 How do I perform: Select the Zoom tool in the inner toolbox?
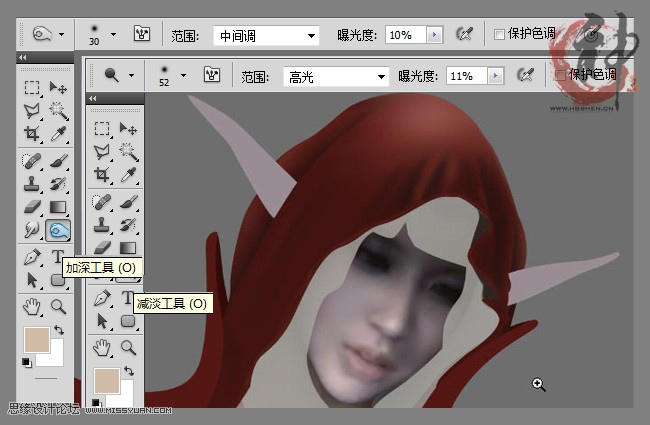(x=128, y=347)
